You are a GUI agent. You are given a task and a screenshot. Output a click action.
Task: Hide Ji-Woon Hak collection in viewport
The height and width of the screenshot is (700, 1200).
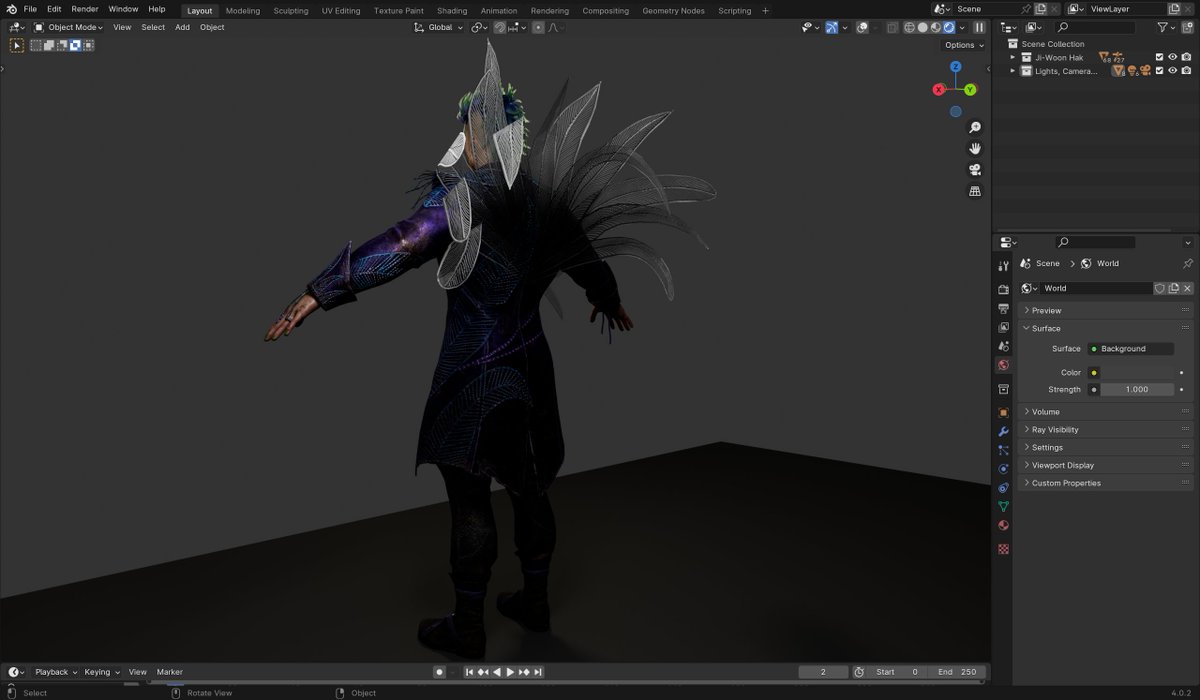(x=1173, y=57)
